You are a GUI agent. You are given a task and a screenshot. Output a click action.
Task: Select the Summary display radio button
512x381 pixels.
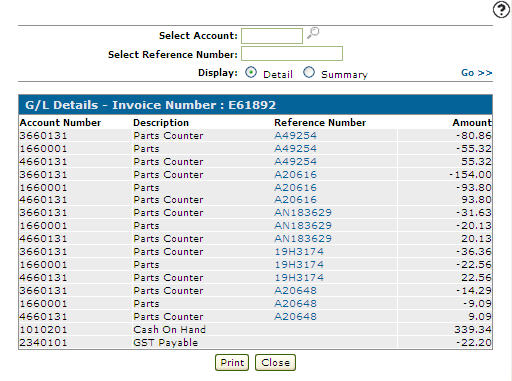pos(309,72)
